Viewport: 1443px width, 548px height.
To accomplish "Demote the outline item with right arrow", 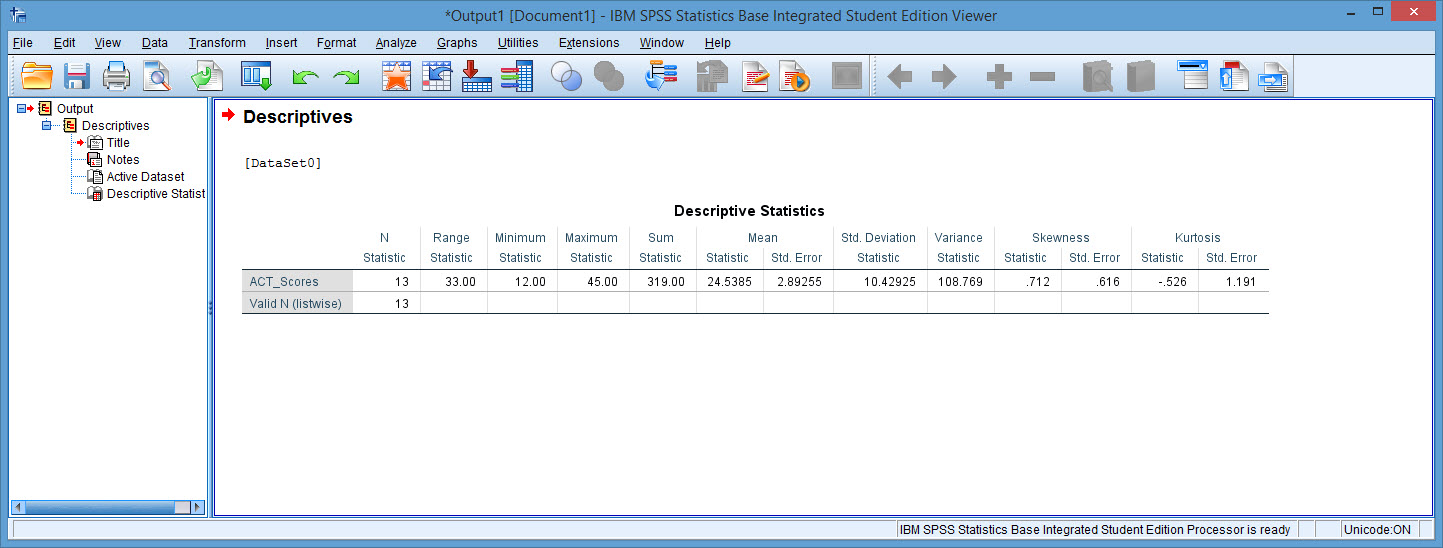I will pos(943,77).
